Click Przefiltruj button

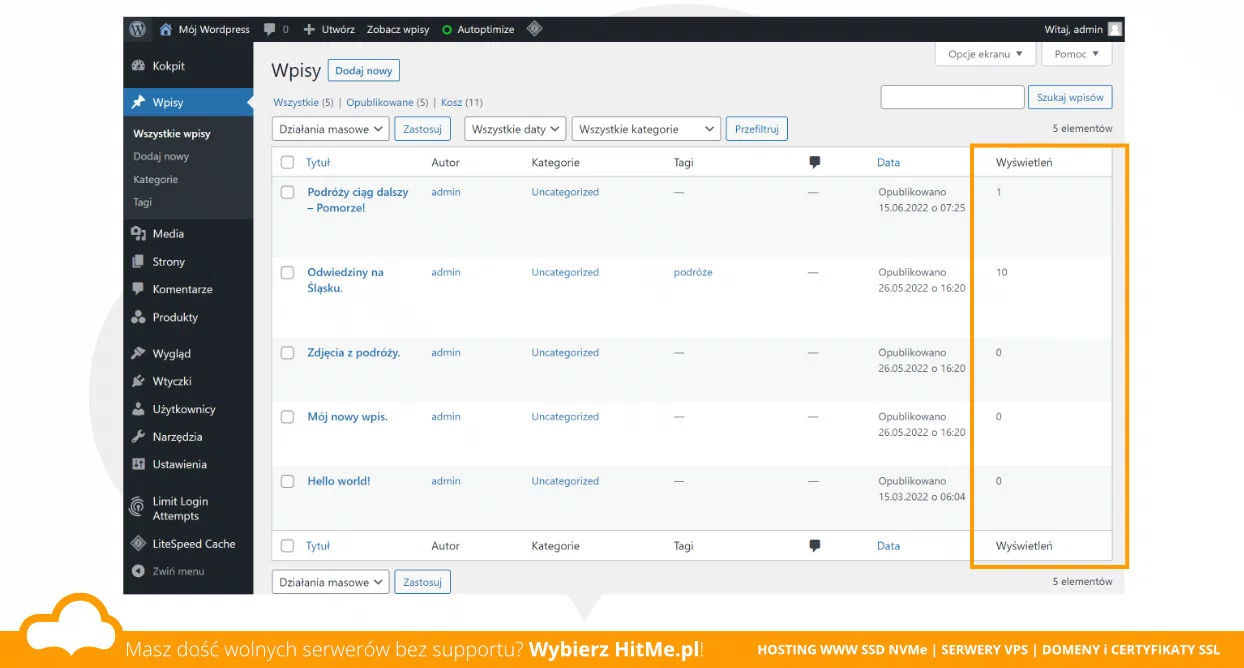pyautogui.click(x=757, y=129)
